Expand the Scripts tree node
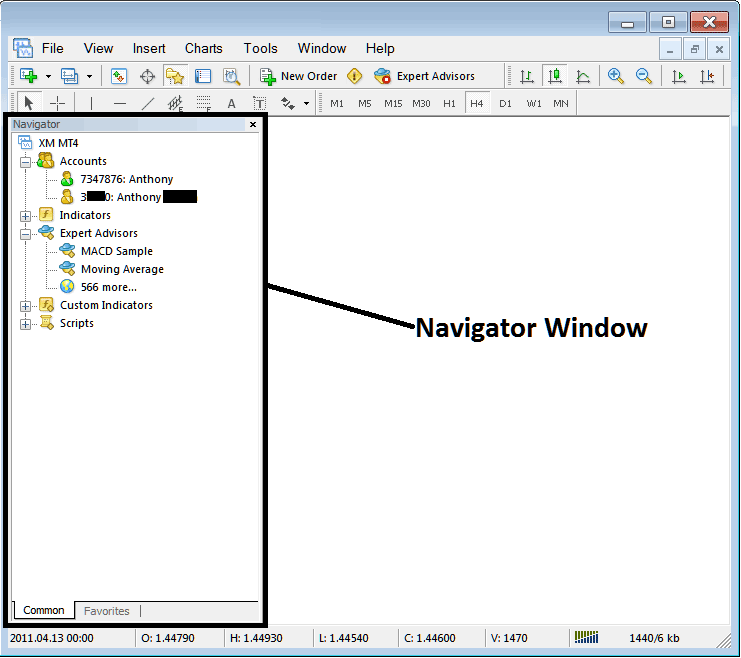This screenshot has height=658, width=741. (26, 324)
